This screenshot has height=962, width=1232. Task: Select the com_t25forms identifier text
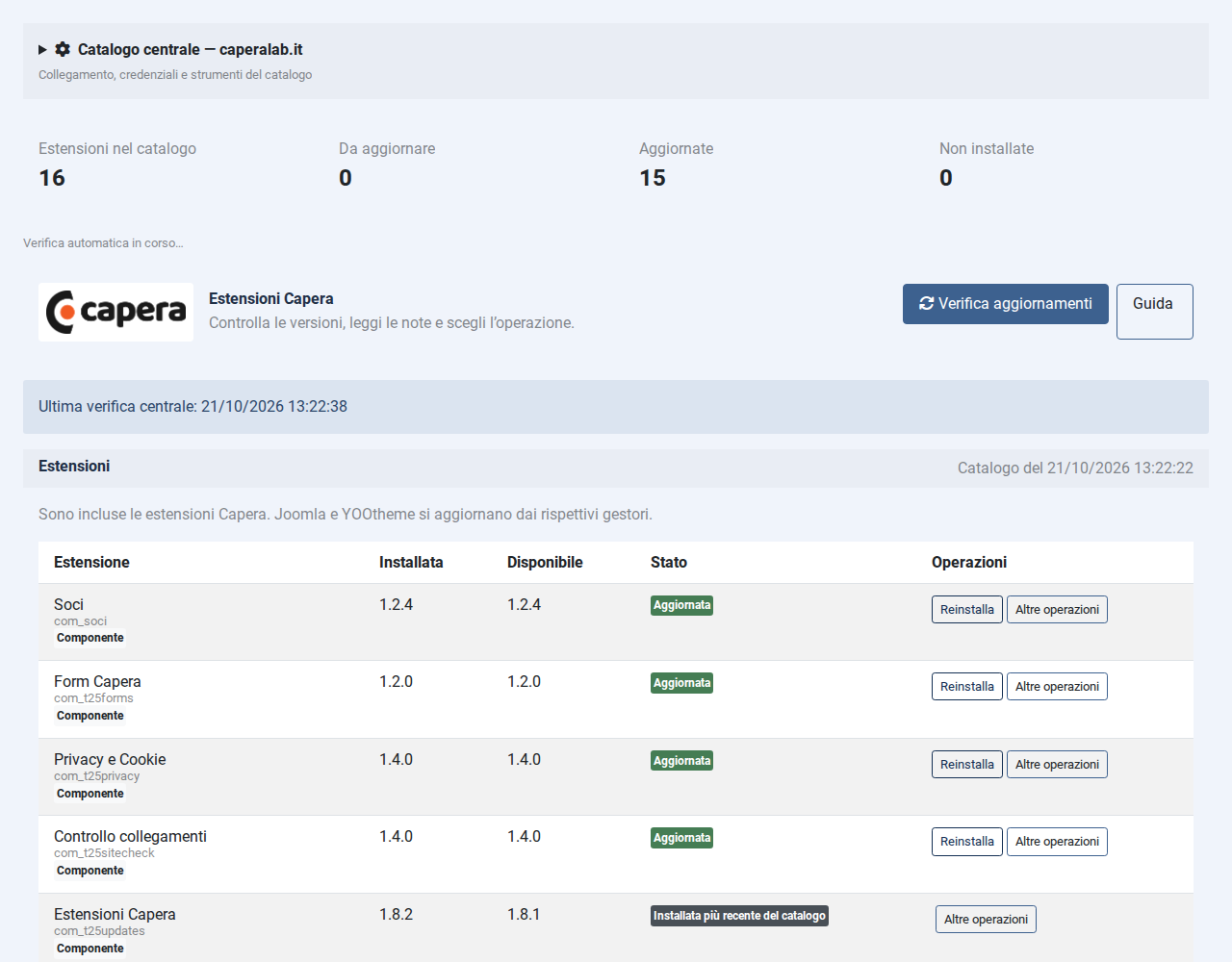point(93,698)
